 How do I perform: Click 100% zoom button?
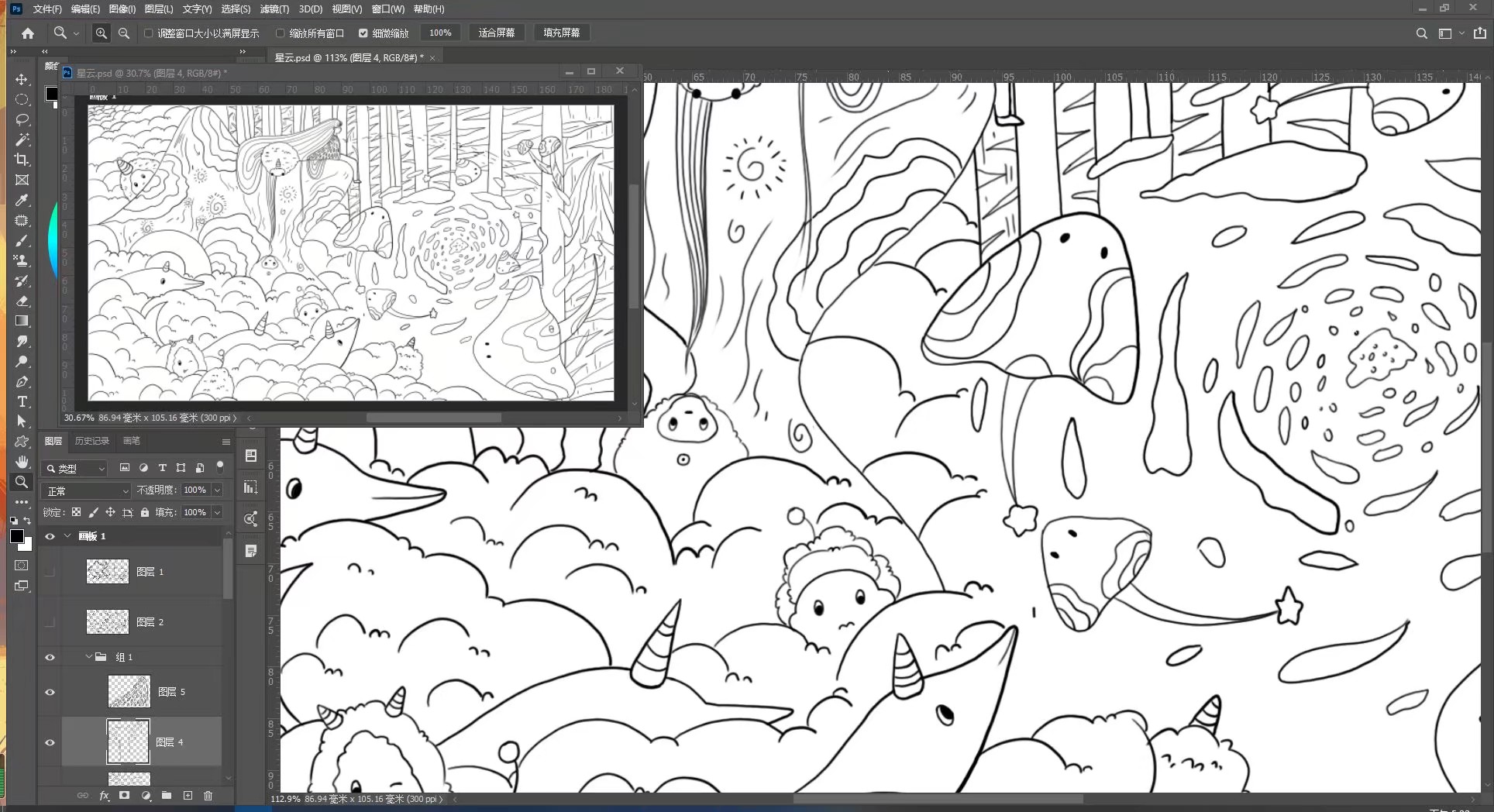440,33
